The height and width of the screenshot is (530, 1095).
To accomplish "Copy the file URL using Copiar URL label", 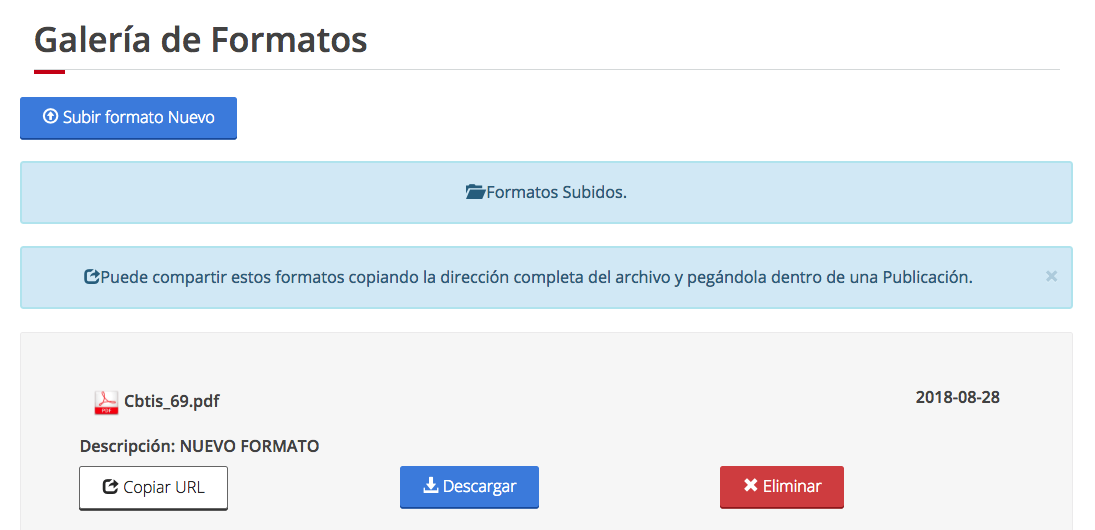I will click(x=164, y=488).
